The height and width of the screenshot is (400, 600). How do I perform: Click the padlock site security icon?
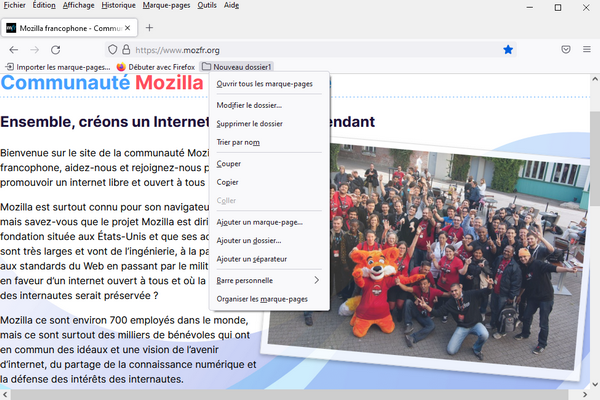(x=126, y=50)
